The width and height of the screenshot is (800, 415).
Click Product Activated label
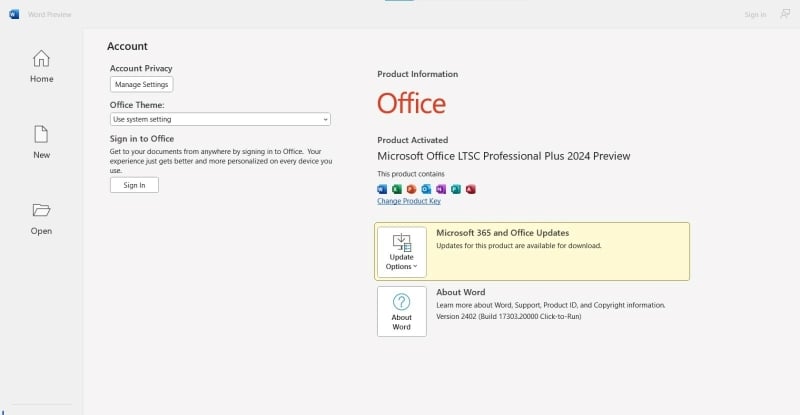(412, 140)
